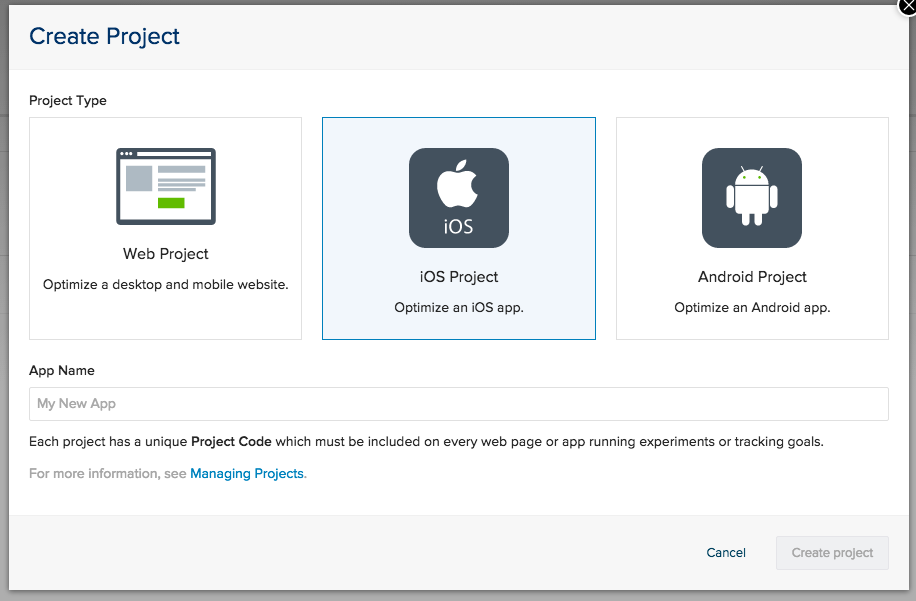This screenshot has height=601, width=916.
Task: Click the 'Optimize an Android app.' description
Action: pyautogui.click(x=752, y=308)
